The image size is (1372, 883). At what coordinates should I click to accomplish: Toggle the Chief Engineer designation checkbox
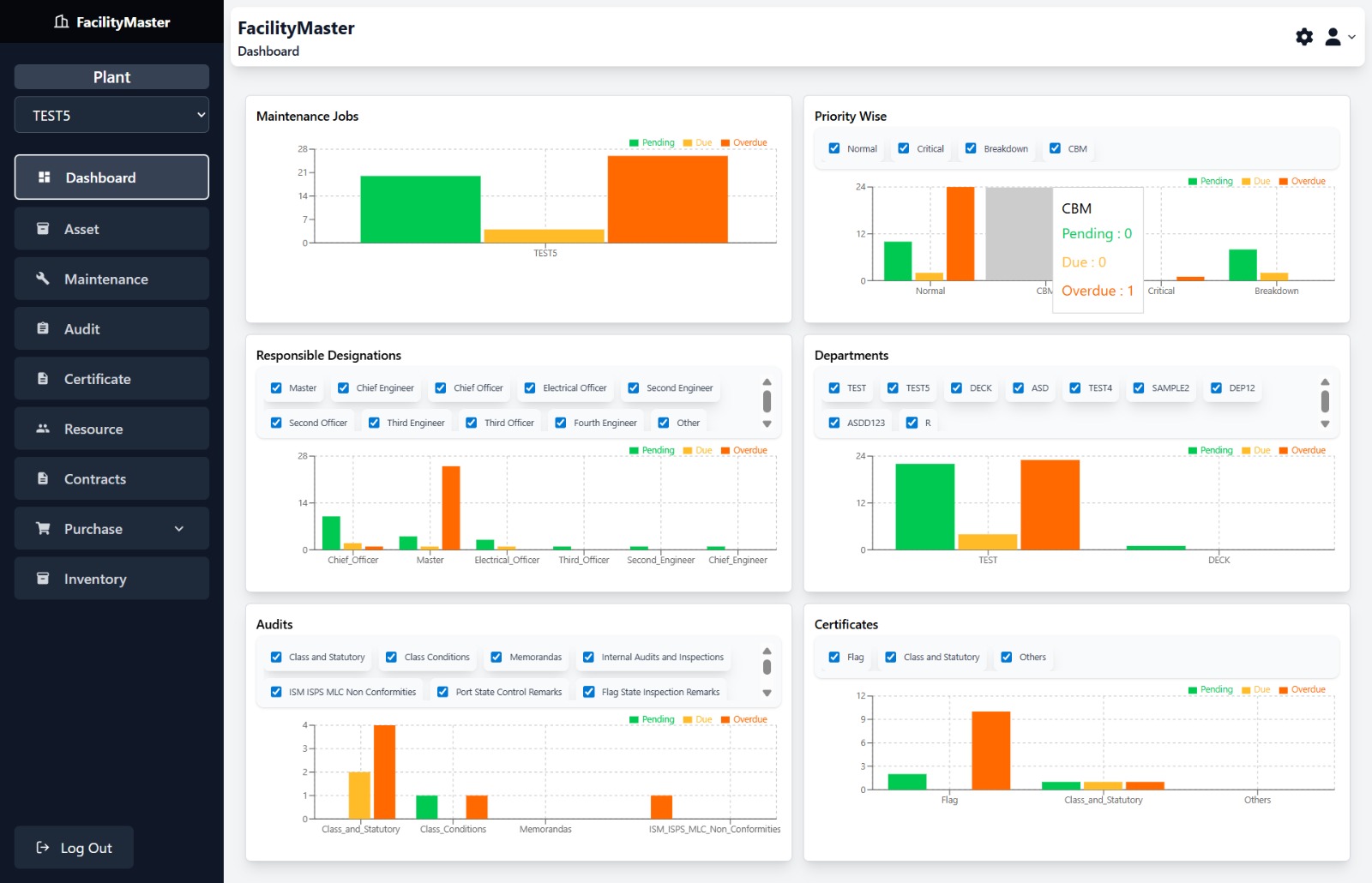(343, 387)
